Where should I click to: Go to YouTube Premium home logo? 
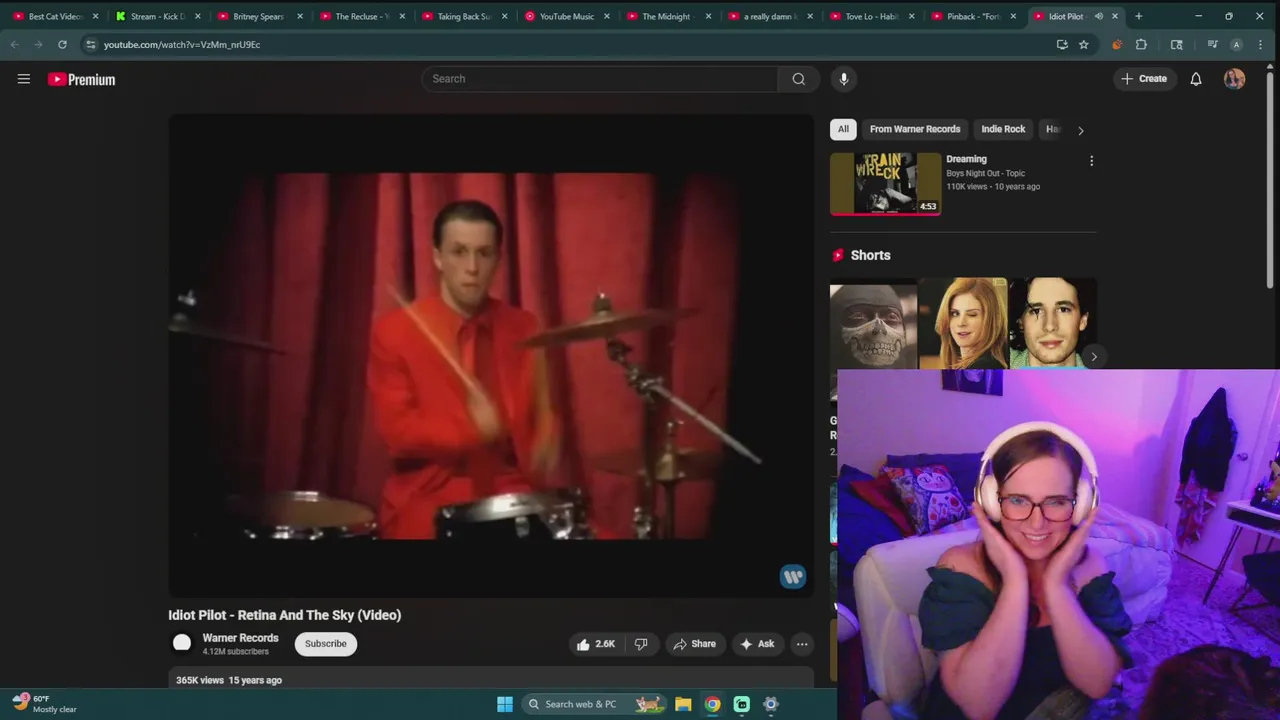click(81, 79)
